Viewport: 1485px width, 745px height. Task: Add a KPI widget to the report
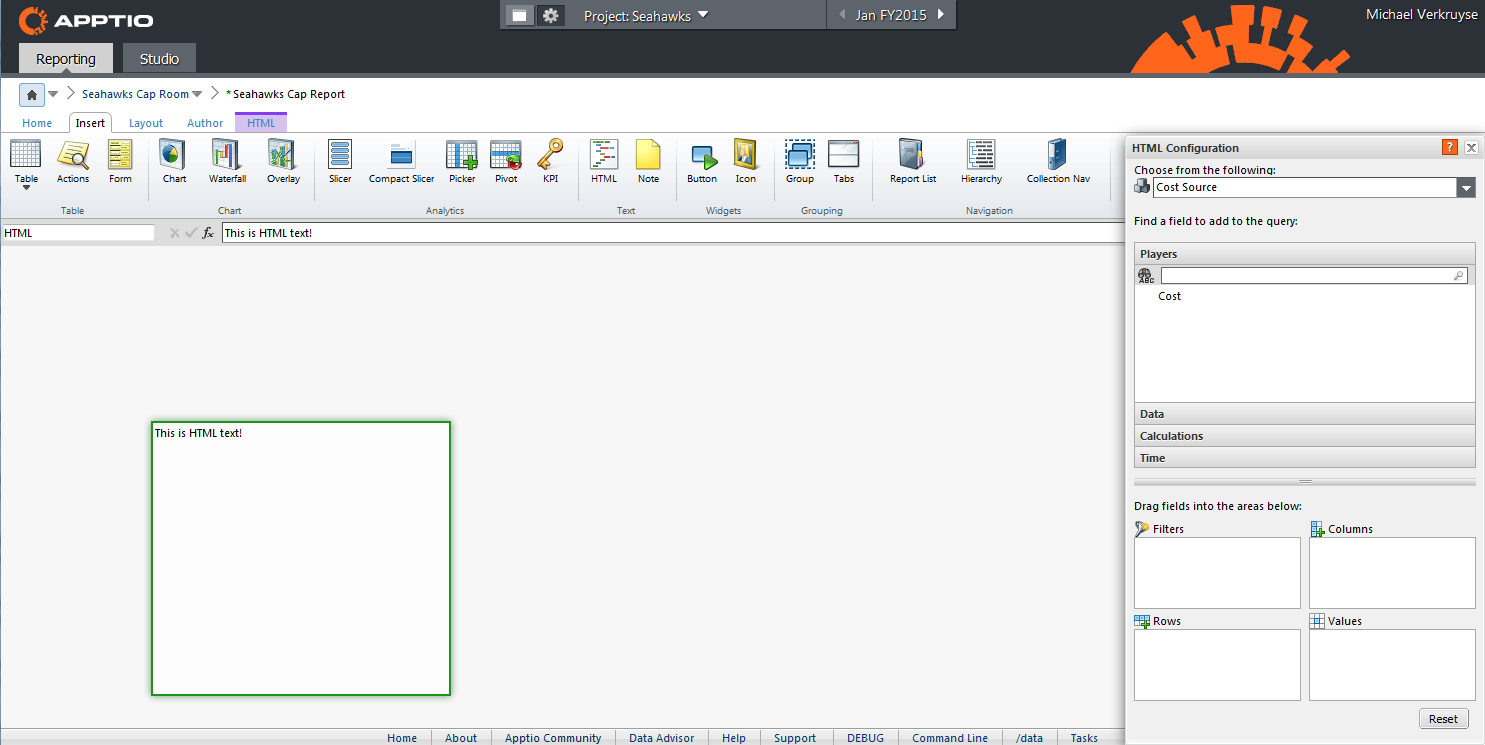click(x=550, y=162)
